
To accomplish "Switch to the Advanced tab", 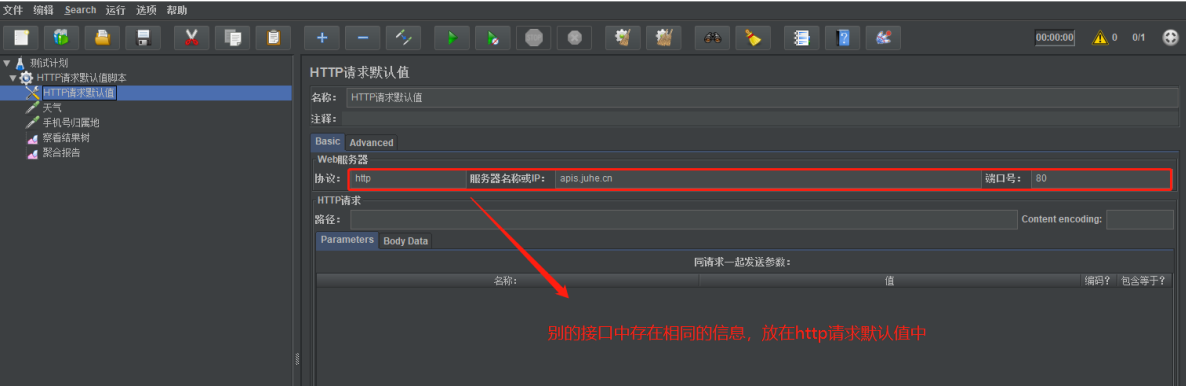I will click(x=371, y=142).
